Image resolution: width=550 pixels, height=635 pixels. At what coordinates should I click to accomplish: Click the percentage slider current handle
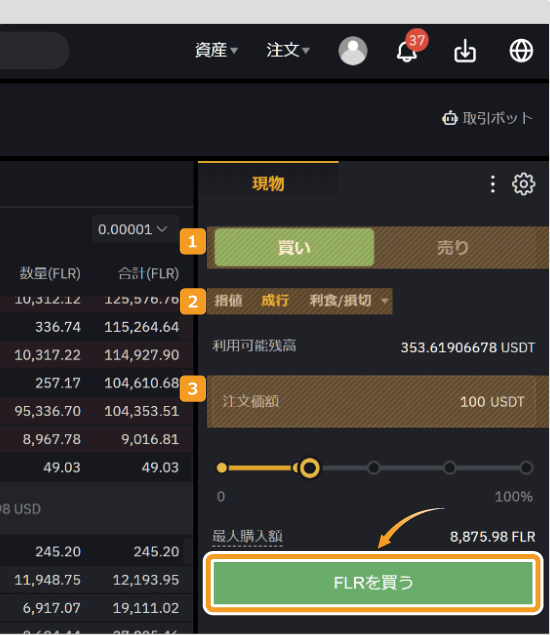tap(310, 468)
